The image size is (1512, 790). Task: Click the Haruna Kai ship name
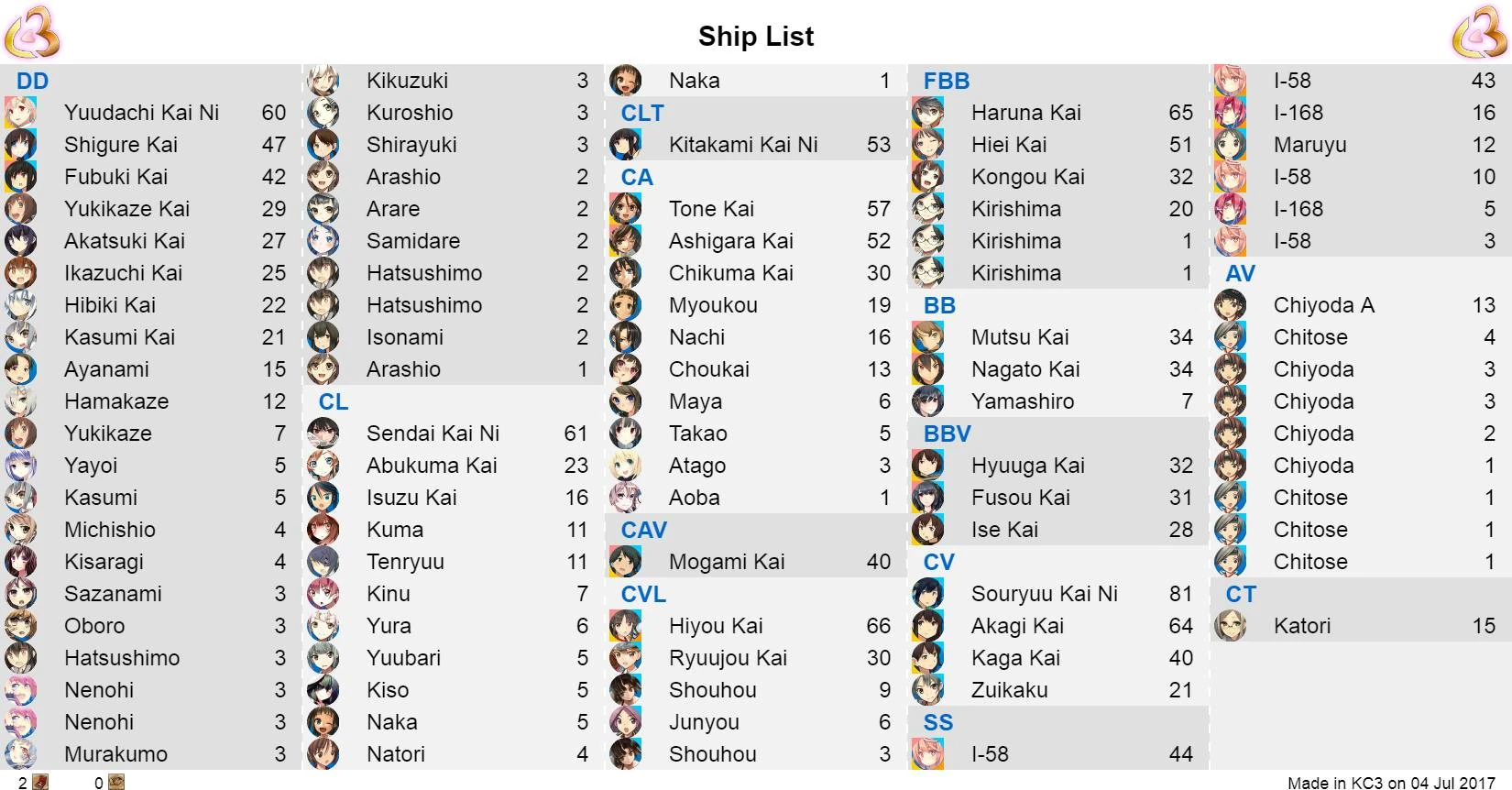pos(1025,113)
